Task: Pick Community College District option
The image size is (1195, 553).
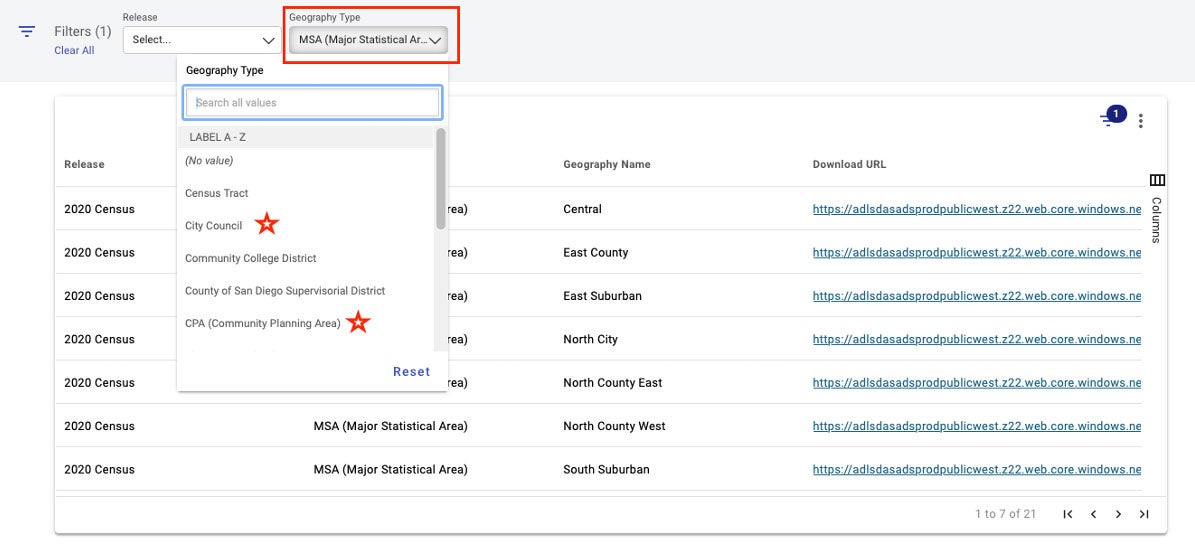Action: pos(251,258)
